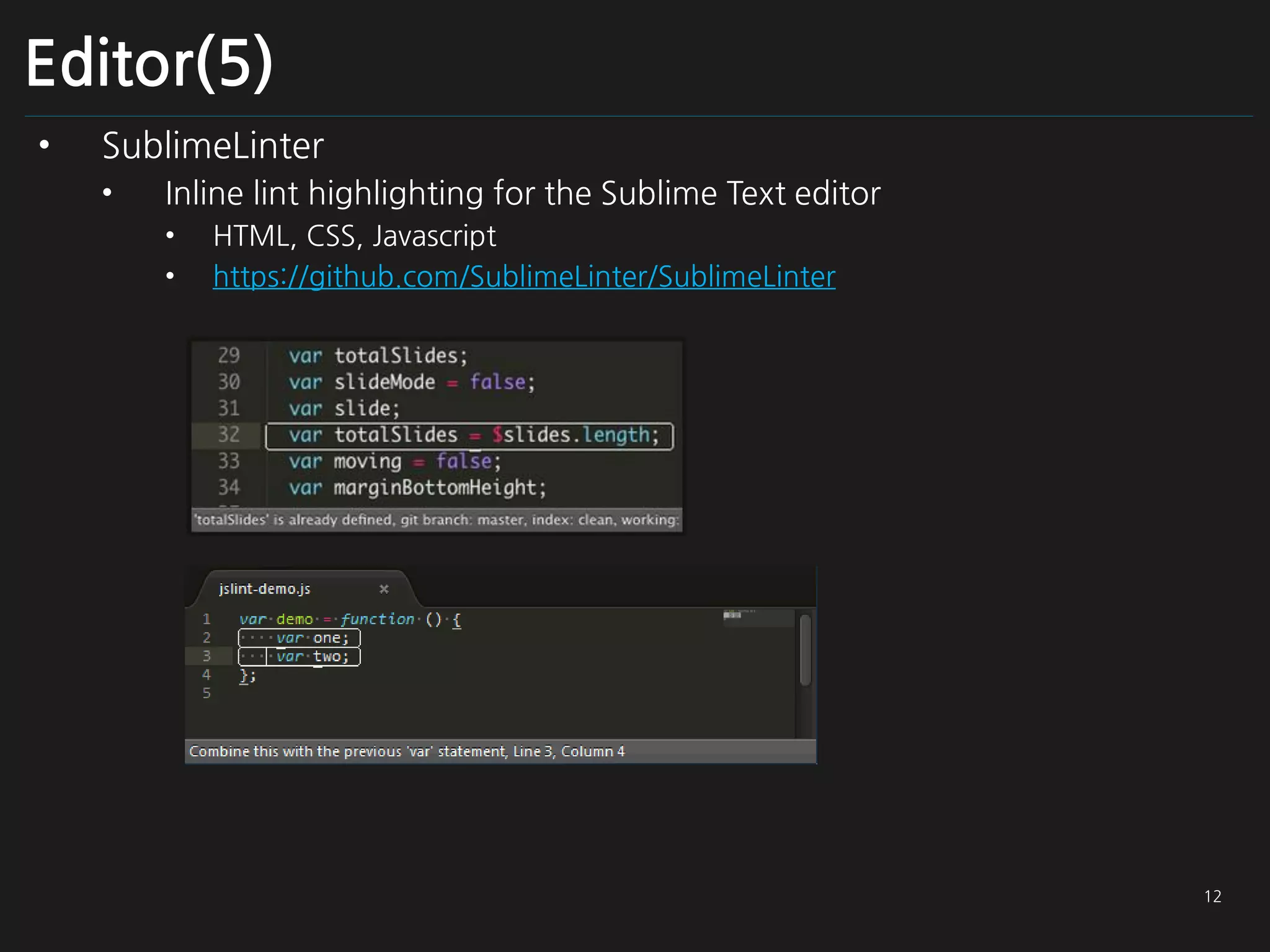1270x952 pixels.
Task: Click 'var demo = function () {' line
Action: (x=350, y=619)
